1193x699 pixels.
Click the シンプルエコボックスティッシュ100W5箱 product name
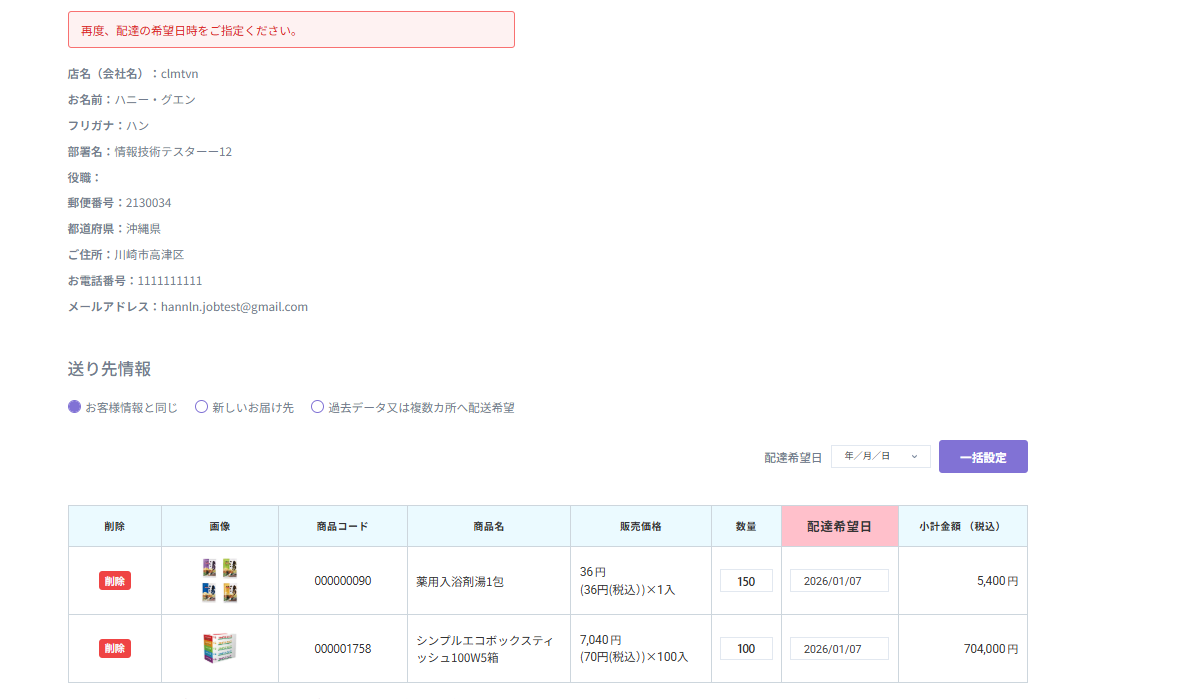pyautogui.click(x=484, y=649)
